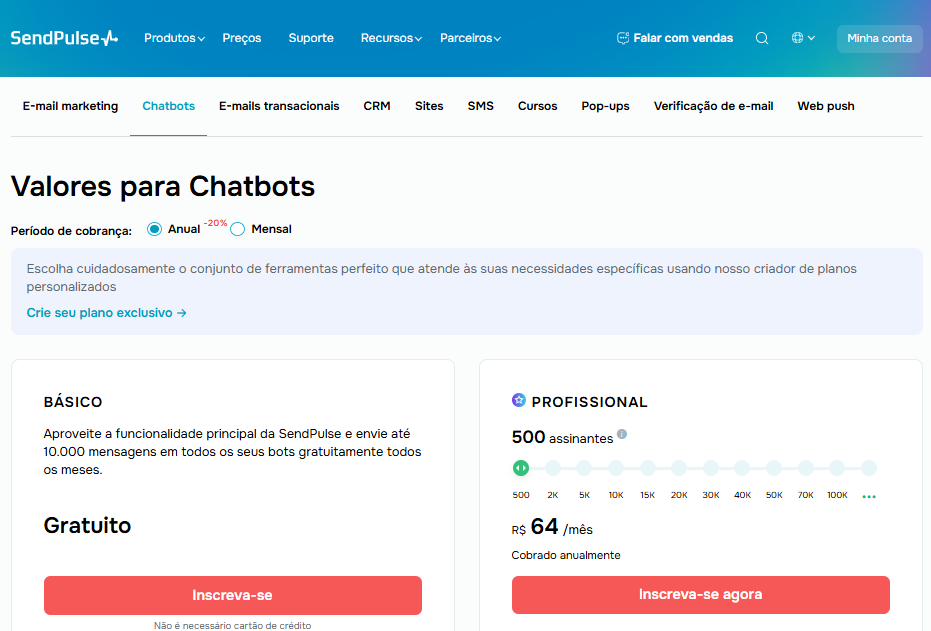Click Não é necessário cartão de crédito note
Viewport: 931px width, 631px height.
pos(233,625)
